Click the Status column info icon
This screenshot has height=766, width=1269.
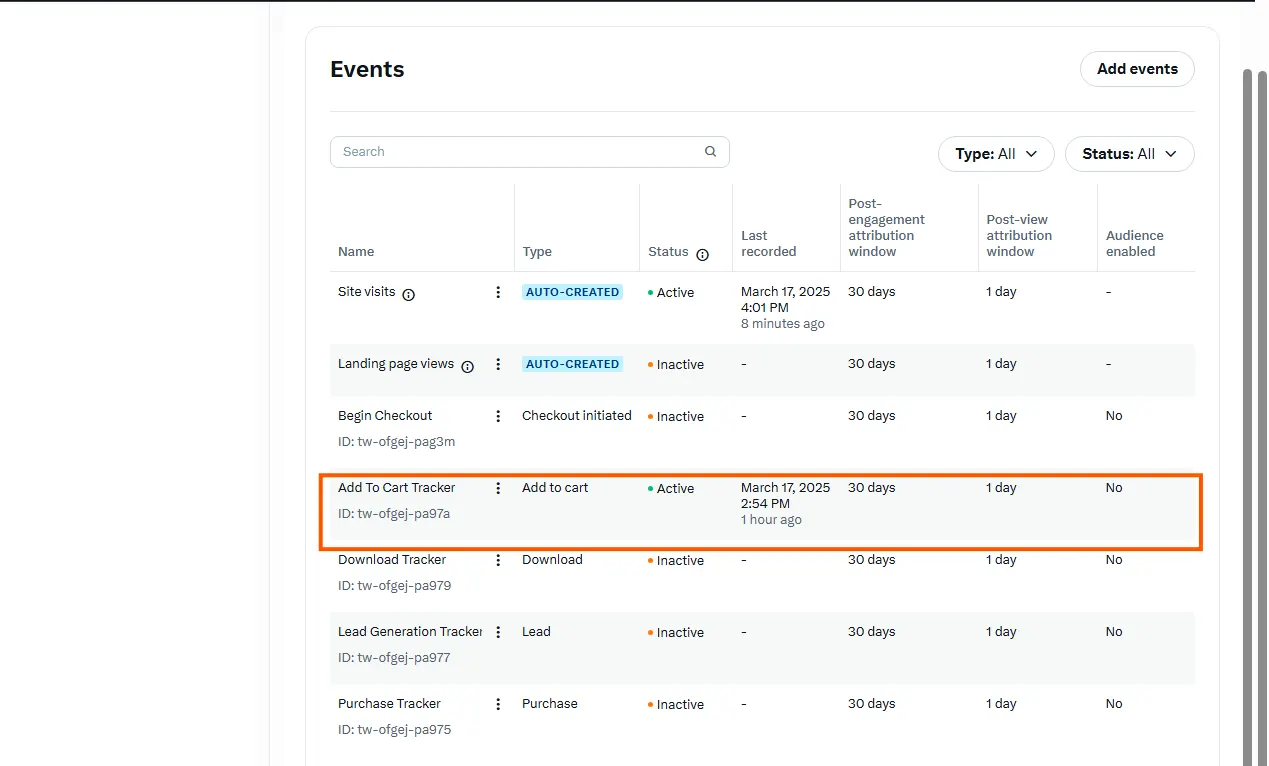(702, 254)
